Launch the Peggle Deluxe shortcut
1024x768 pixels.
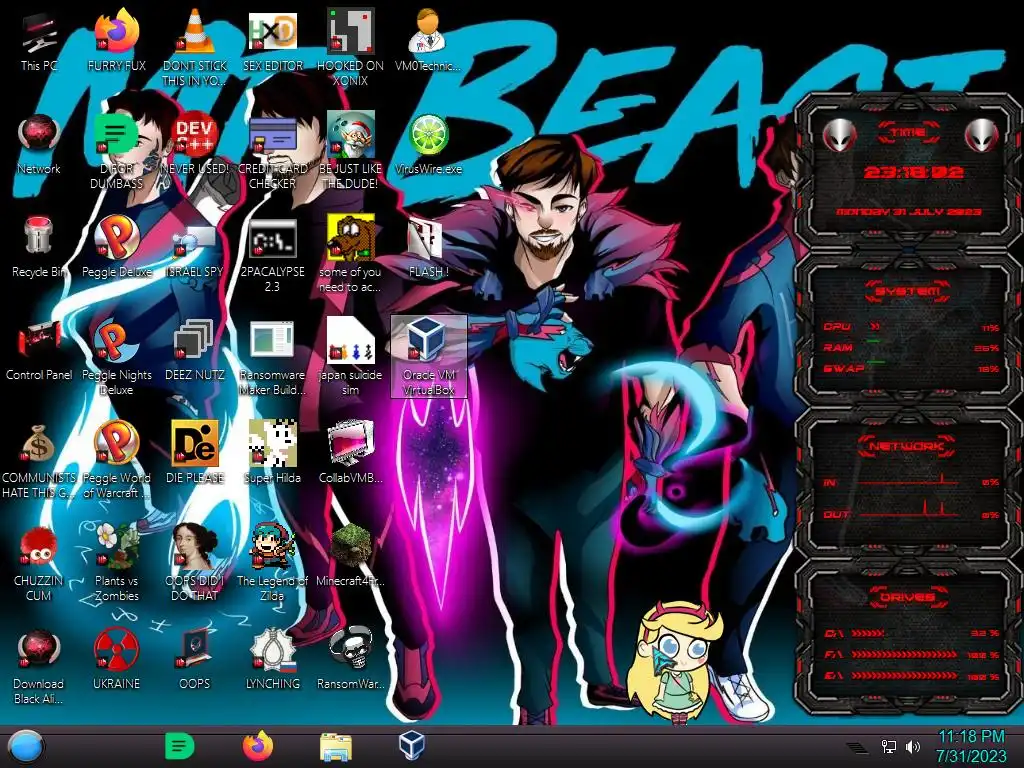point(117,248)
